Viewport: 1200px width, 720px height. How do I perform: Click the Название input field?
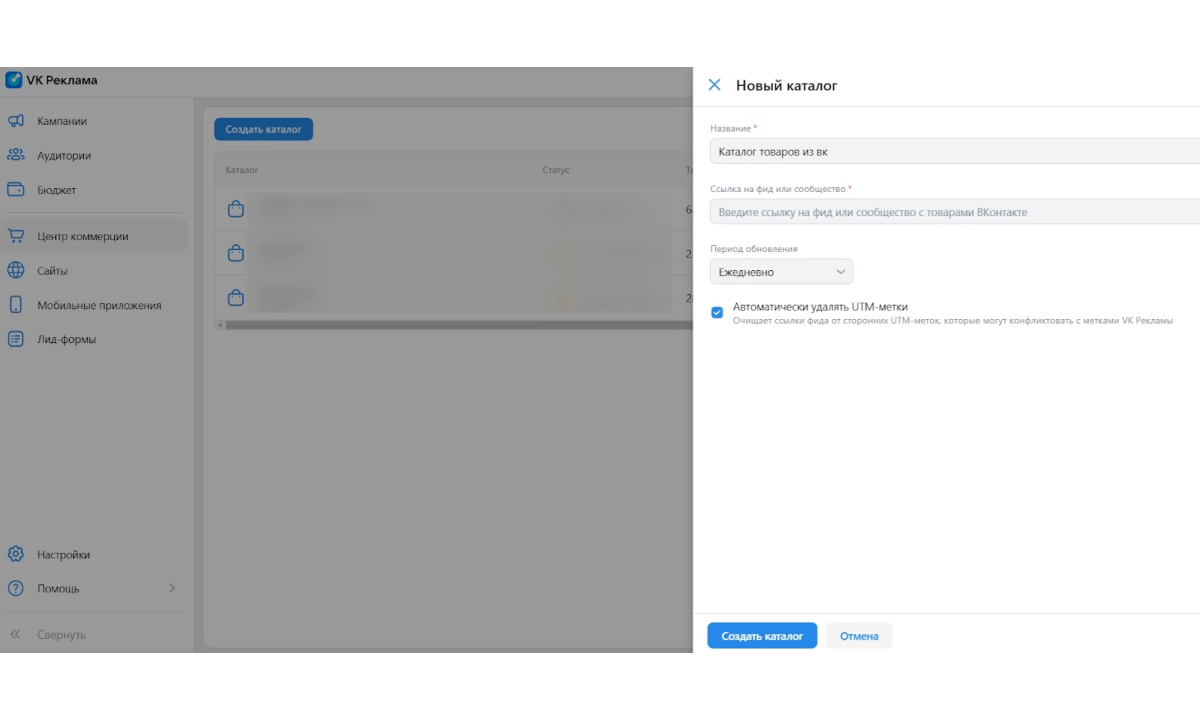[x=955, y=151]
